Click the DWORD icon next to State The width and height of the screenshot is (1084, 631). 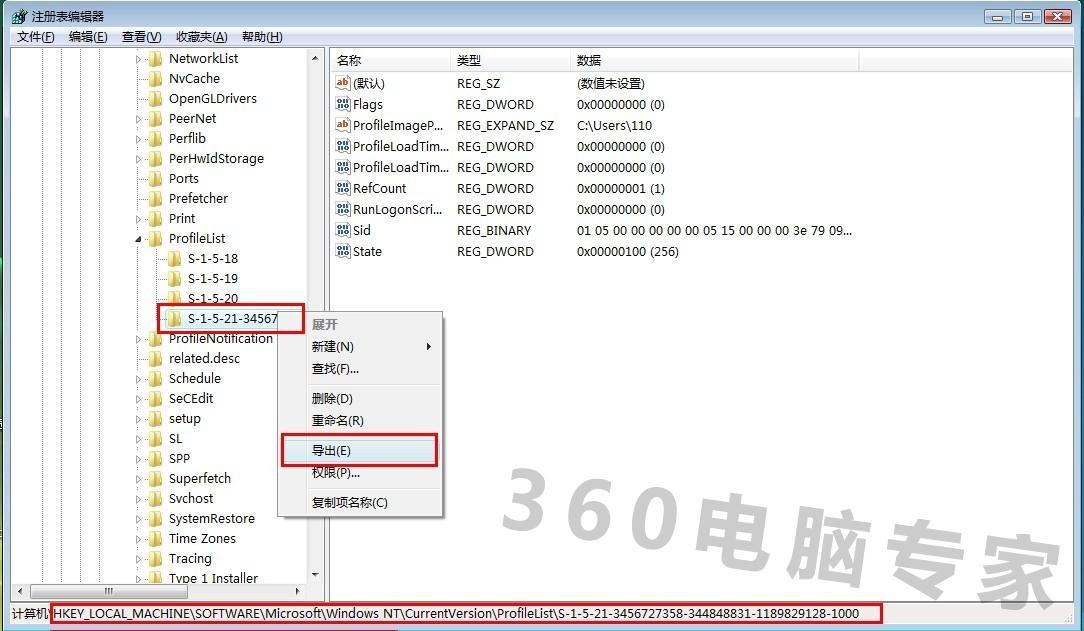(344, 251)
